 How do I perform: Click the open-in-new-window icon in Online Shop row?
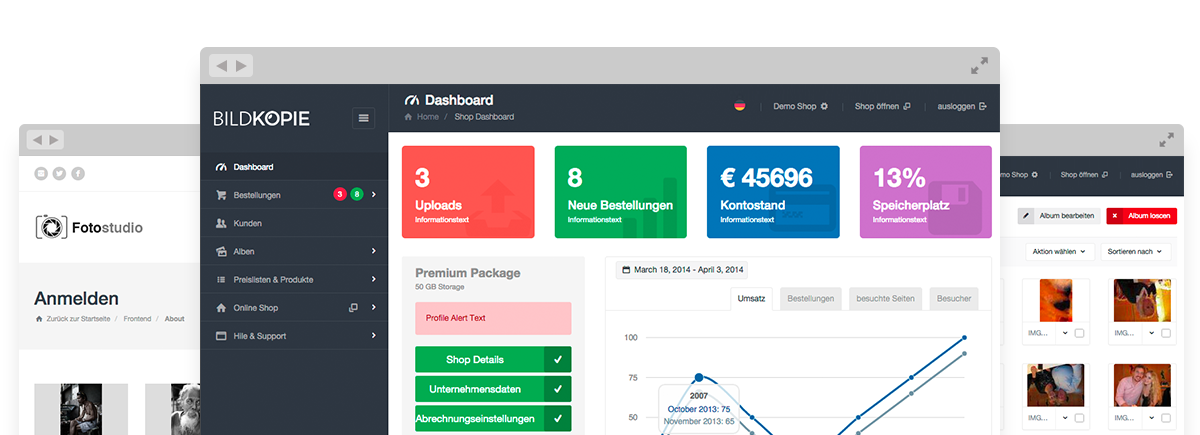(x=353, y=307)
